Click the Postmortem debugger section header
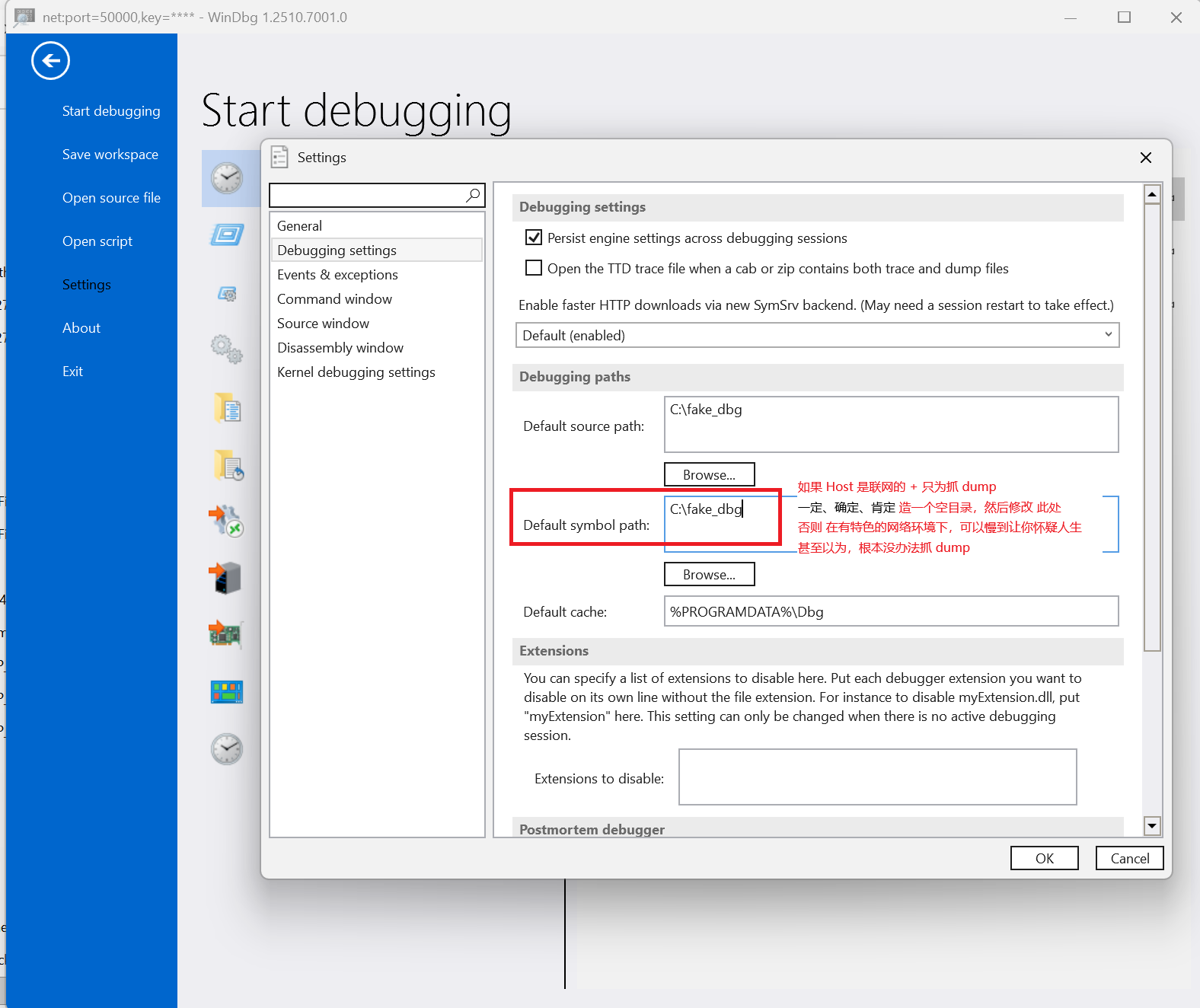This screenshot has width=1200, height=1008. (x=818, y=828)
